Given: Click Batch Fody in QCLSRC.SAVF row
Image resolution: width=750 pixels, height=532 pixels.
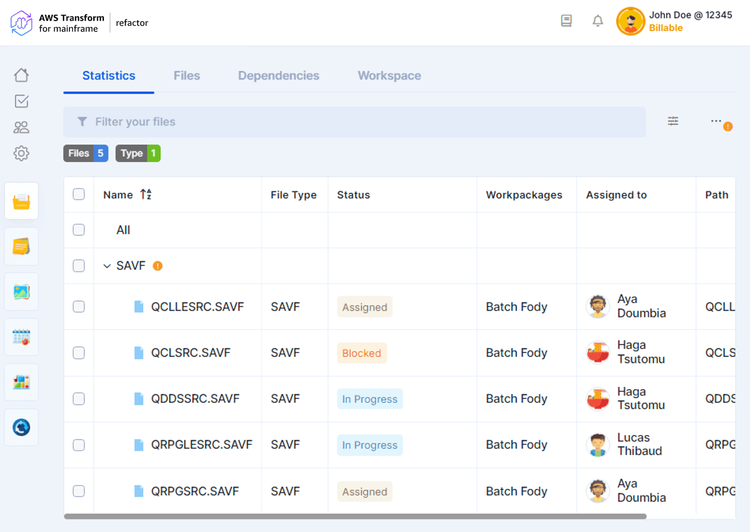Looking at the screenshot, I should pos(517,353).
